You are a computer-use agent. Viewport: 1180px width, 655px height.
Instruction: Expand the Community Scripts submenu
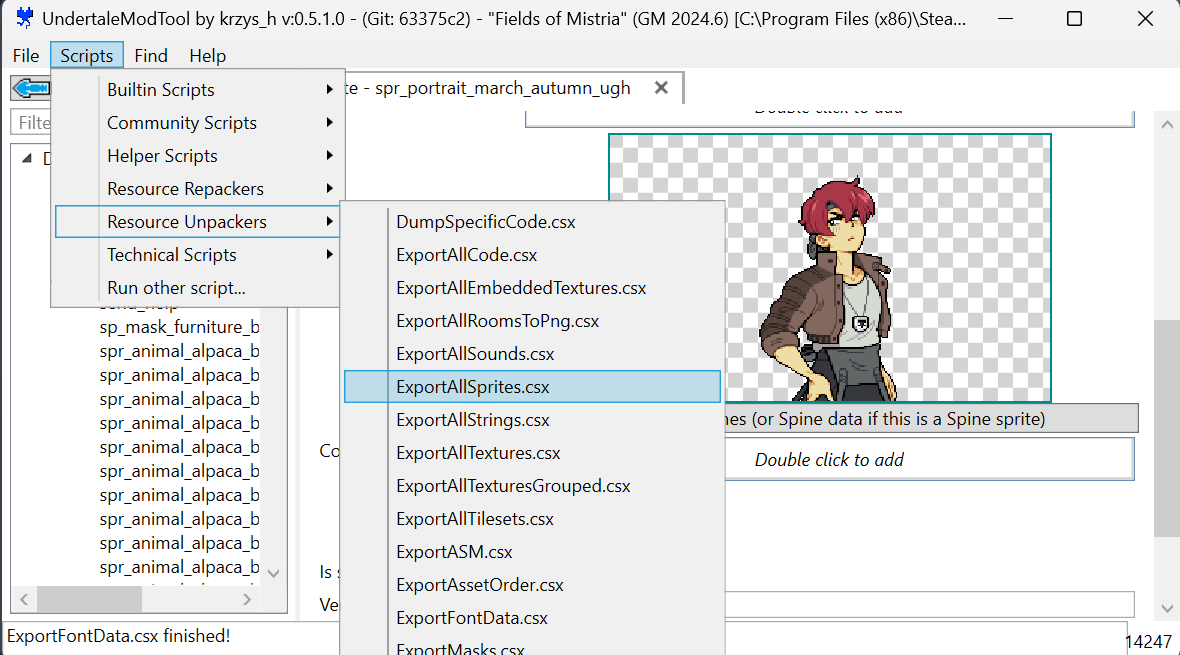[197, 123]
